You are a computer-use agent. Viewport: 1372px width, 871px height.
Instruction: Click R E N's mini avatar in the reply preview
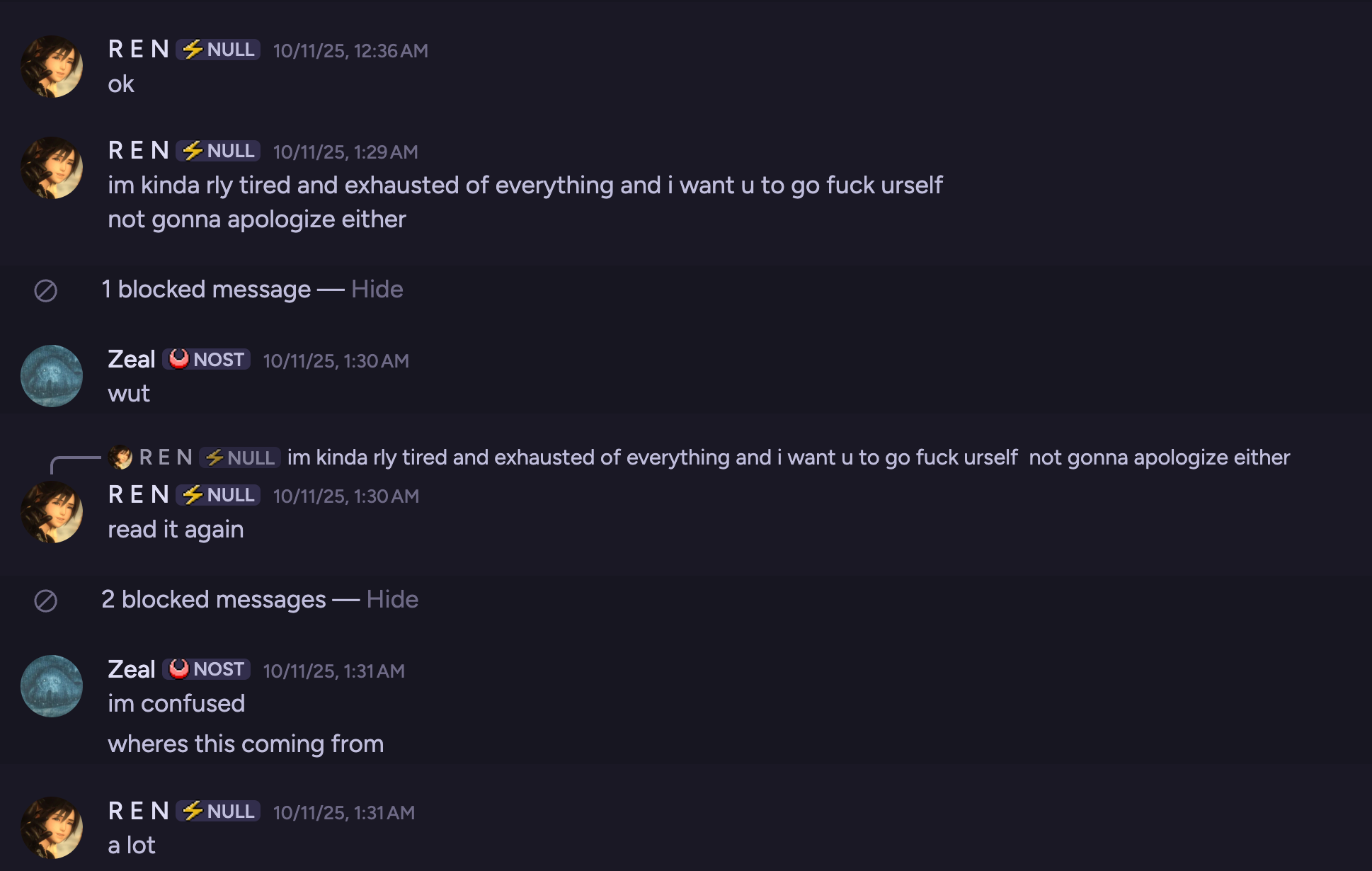pyautogui.click(x=118, y=457)
